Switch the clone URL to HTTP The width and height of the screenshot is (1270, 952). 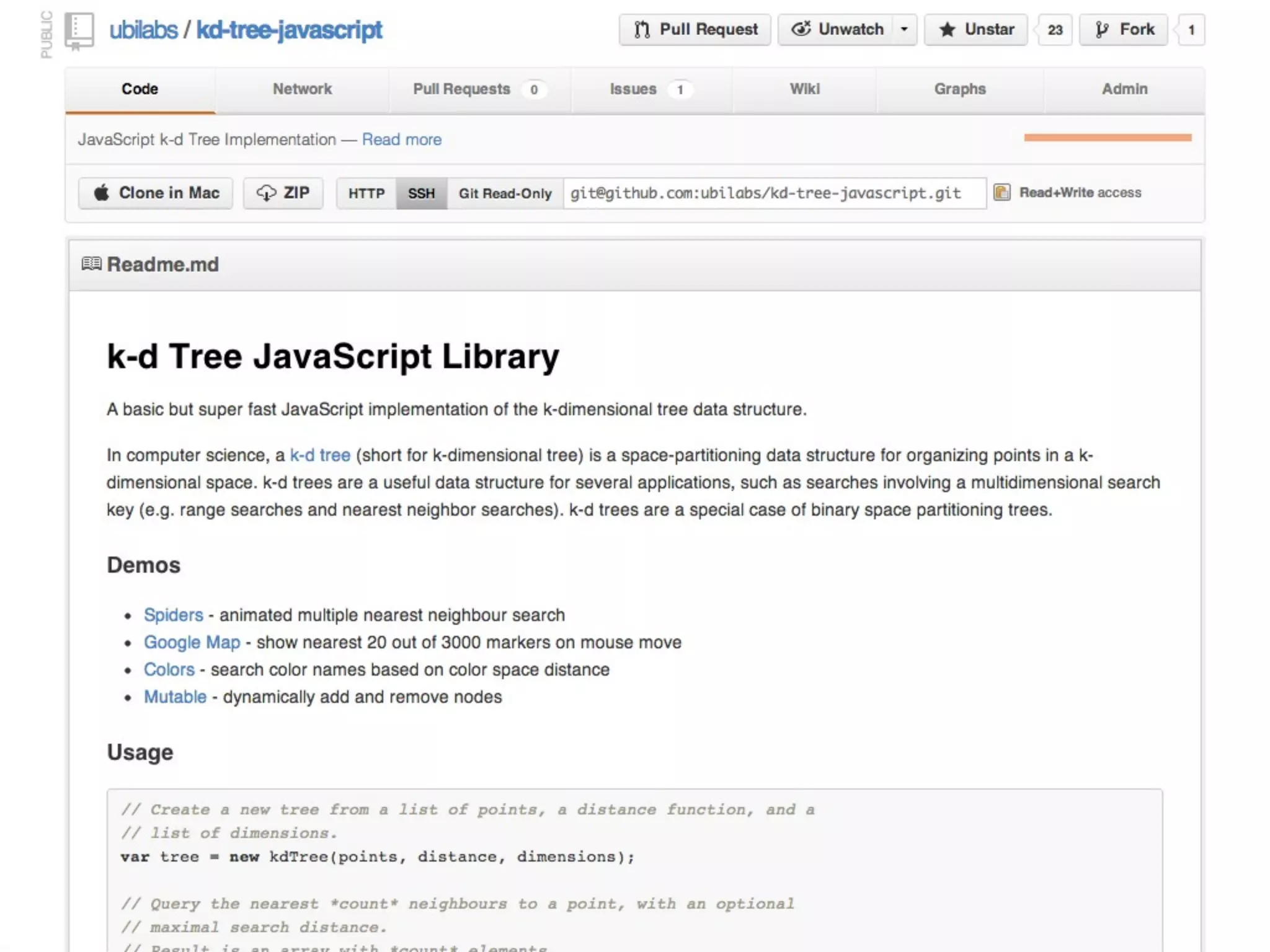366,193
